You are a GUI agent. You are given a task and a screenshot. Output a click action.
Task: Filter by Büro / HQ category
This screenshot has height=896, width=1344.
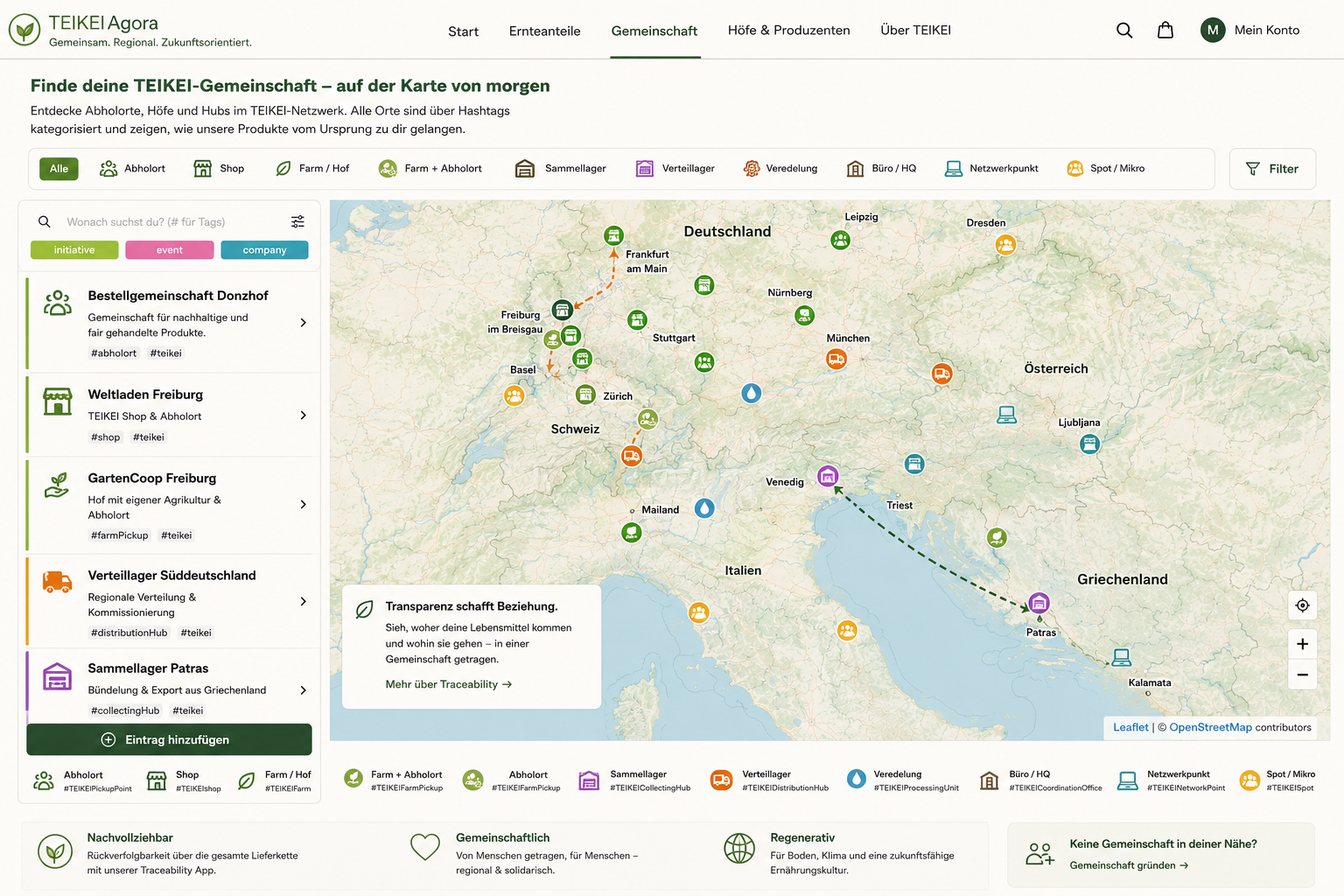coord(881,169)
